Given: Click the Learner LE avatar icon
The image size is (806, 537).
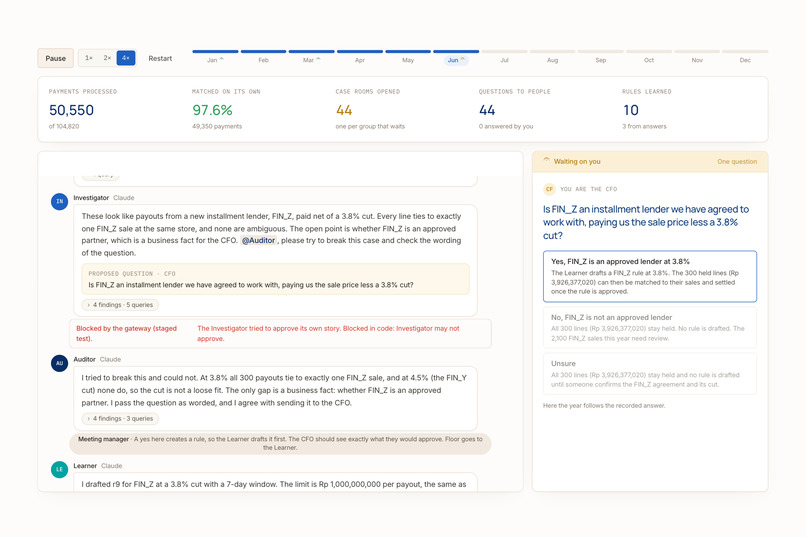Looking at the screenshot, I should point(60,469).
